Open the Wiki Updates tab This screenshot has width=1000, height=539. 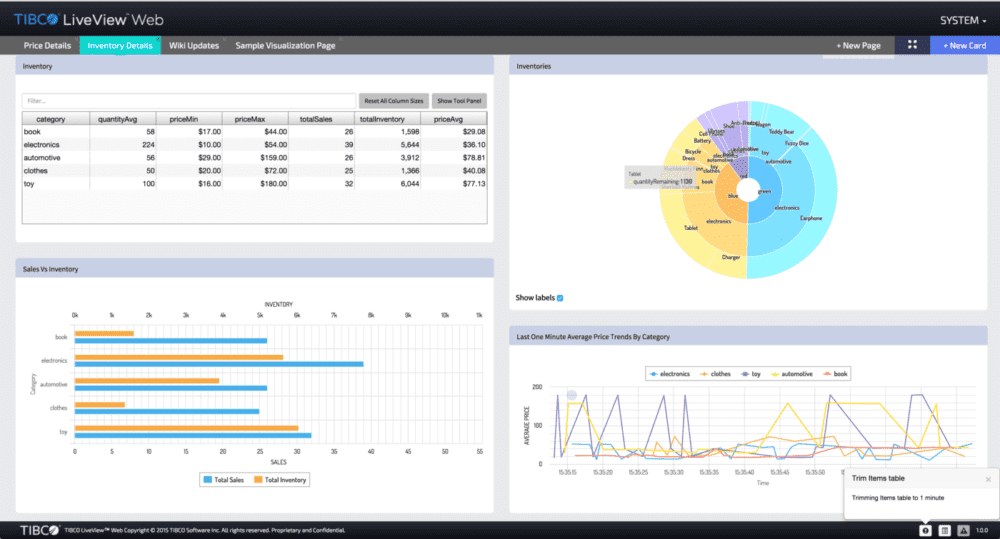193,45
